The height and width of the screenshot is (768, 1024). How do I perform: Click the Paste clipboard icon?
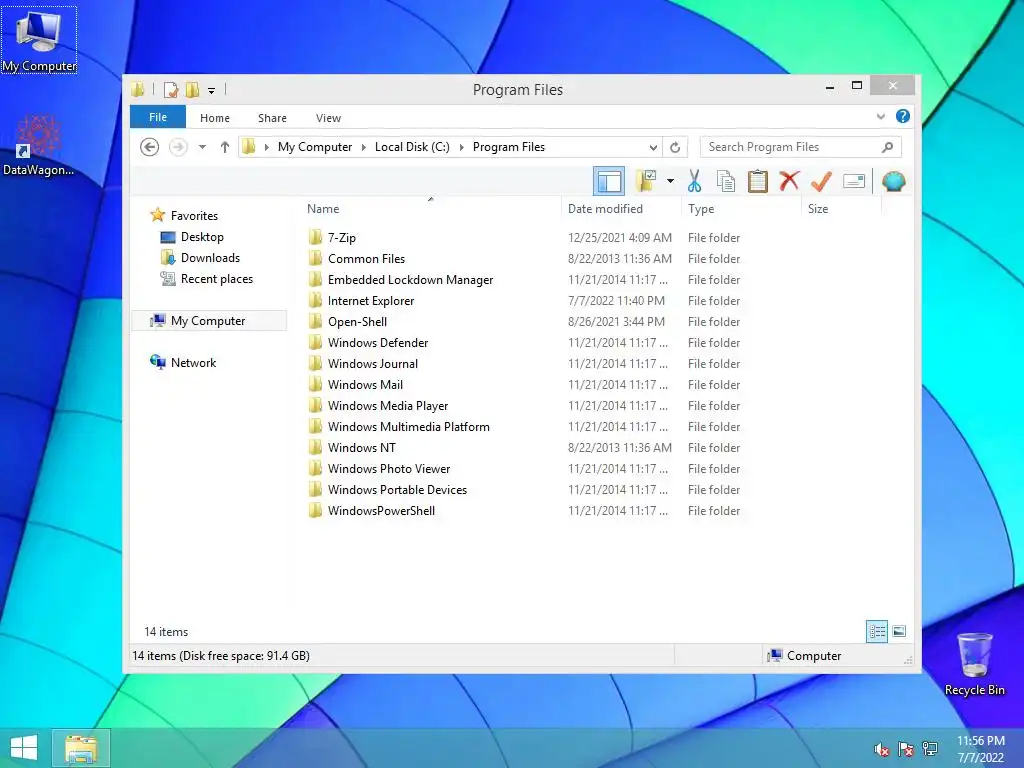[x=758, y=181]
